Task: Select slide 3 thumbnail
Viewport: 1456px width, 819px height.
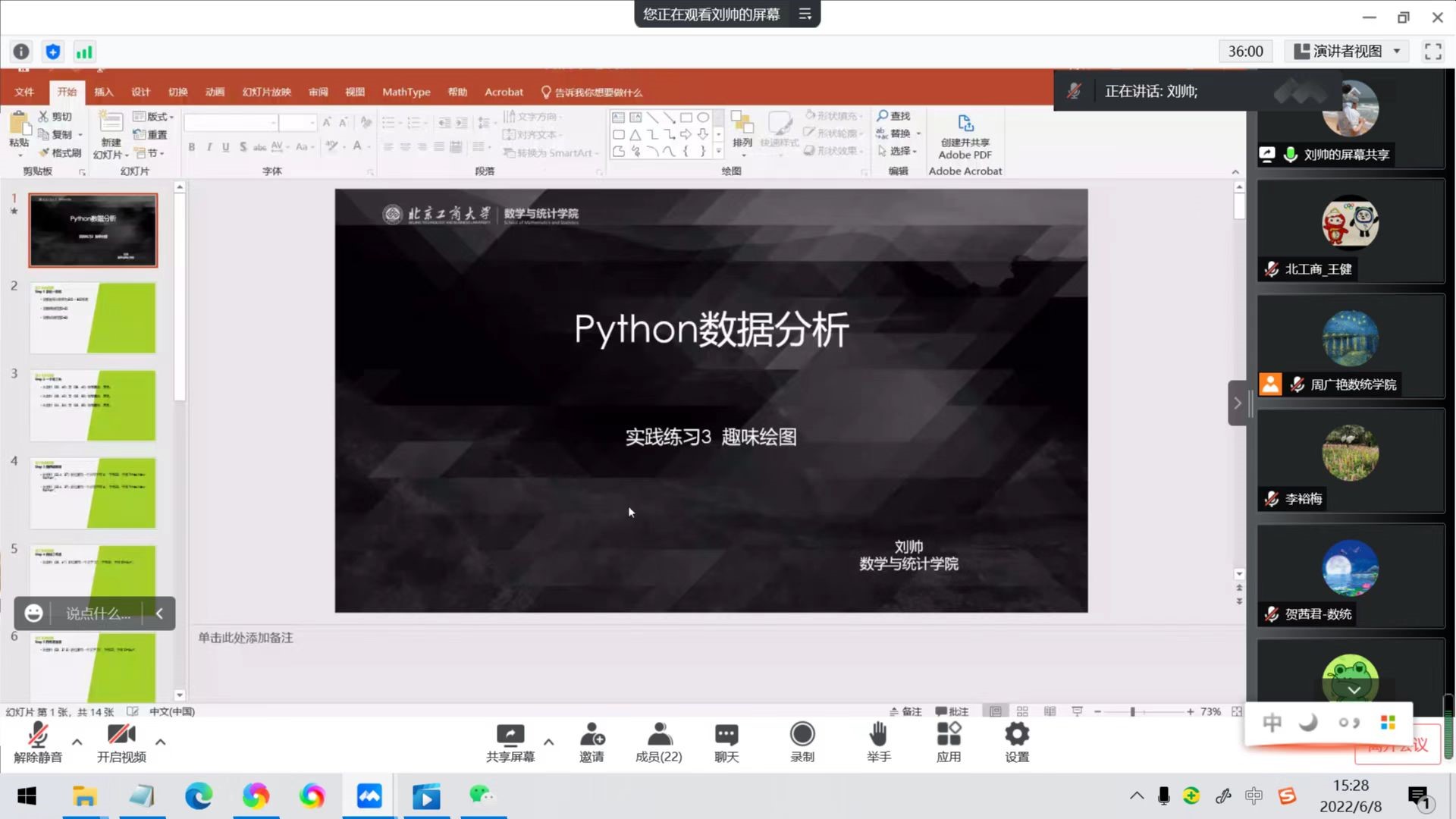Action: pos(93,406)
